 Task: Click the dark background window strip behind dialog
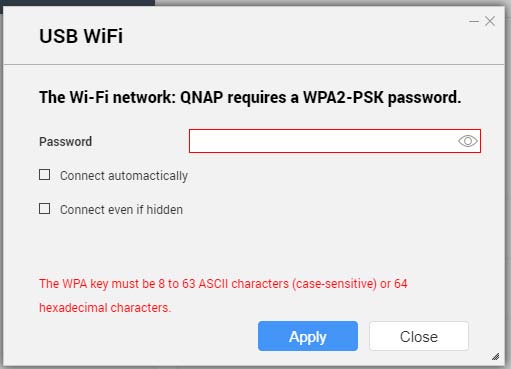(77, 2)
